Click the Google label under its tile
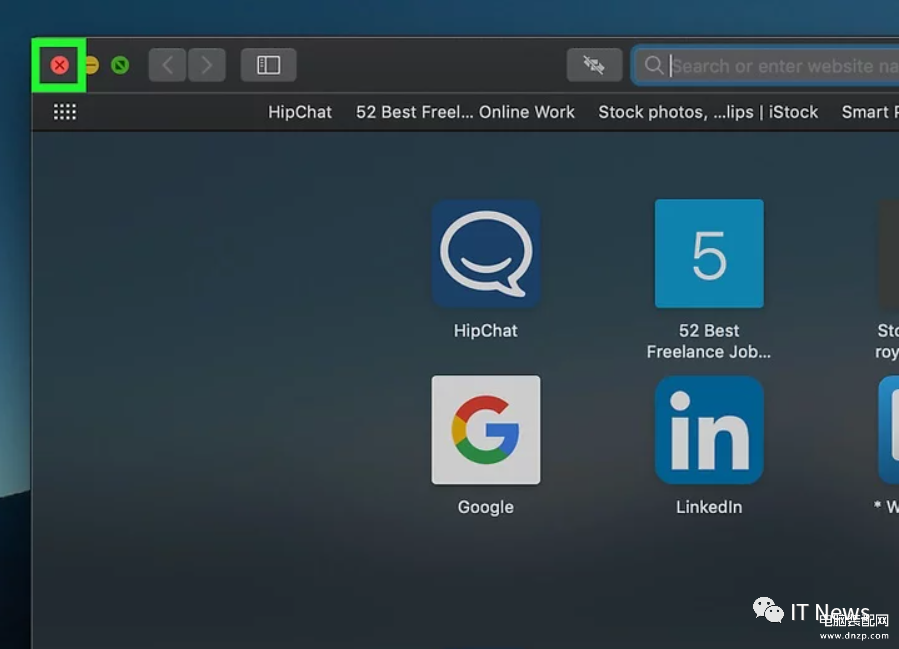Viewport: 899px width, 649px height. pos(486,507)
